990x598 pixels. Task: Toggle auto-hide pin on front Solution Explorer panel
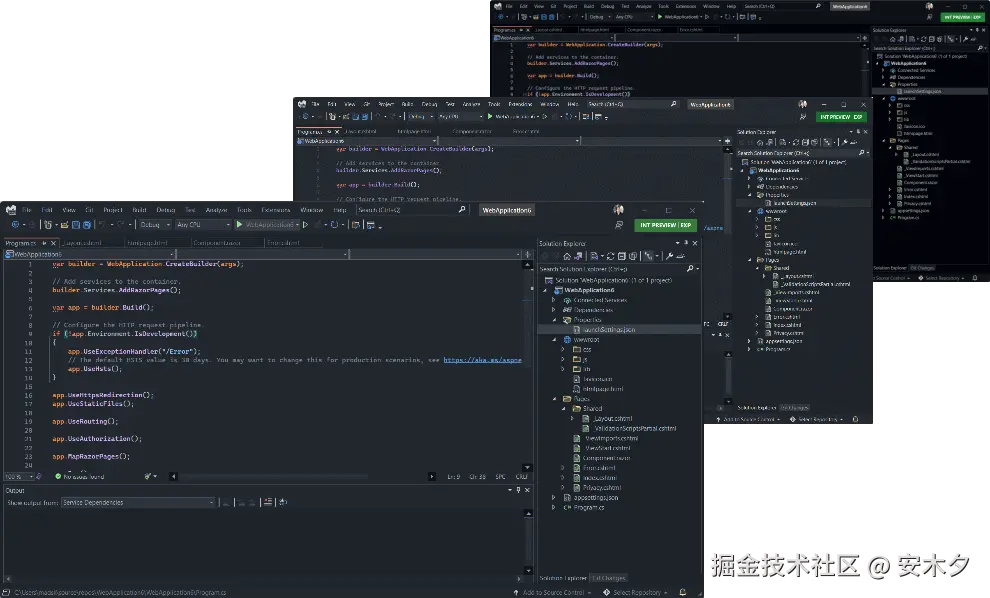point(686,242)
